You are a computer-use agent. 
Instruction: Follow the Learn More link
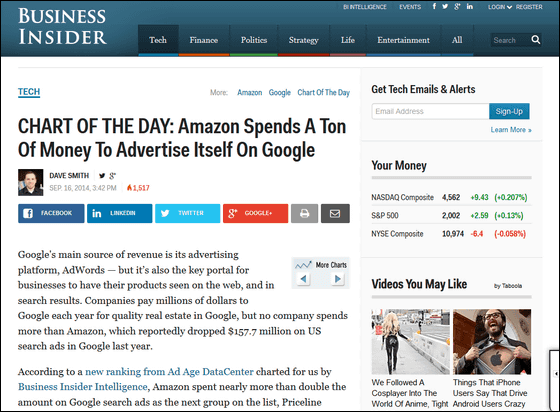tap(511, 130)
